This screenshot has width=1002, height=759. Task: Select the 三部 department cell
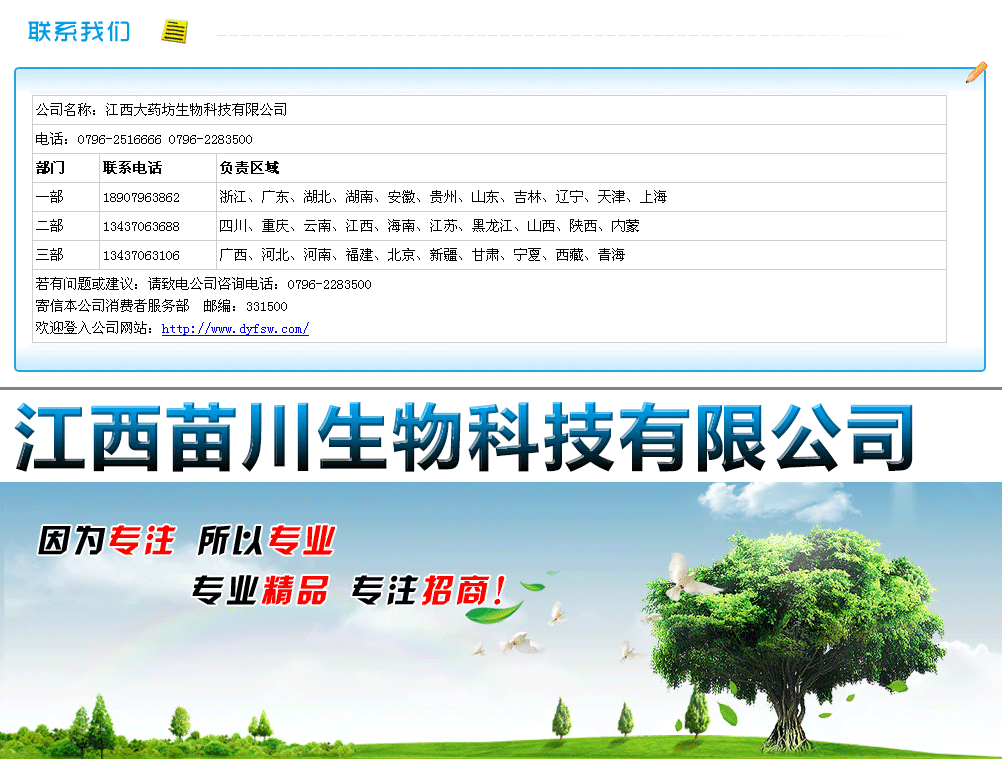66,255
